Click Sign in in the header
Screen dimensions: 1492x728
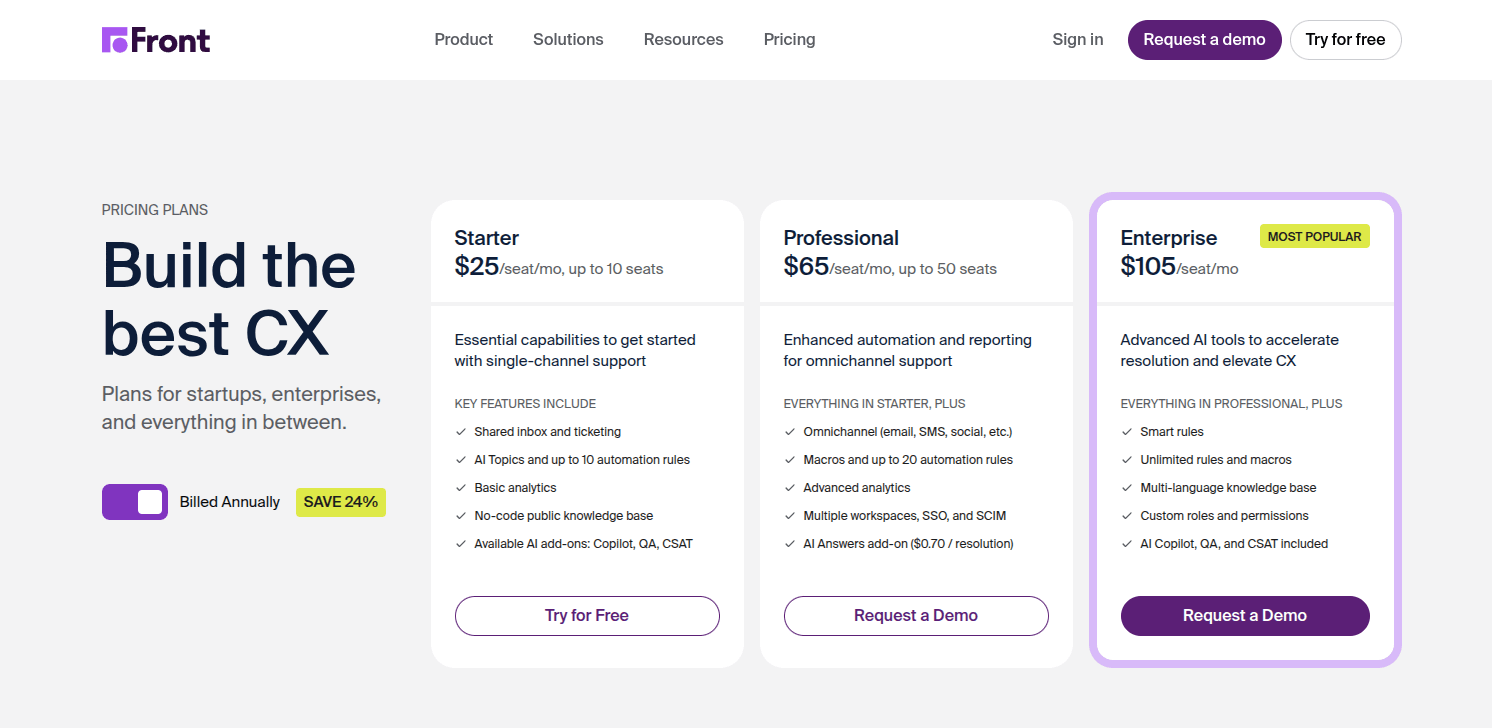click(x=1078, y=40)
